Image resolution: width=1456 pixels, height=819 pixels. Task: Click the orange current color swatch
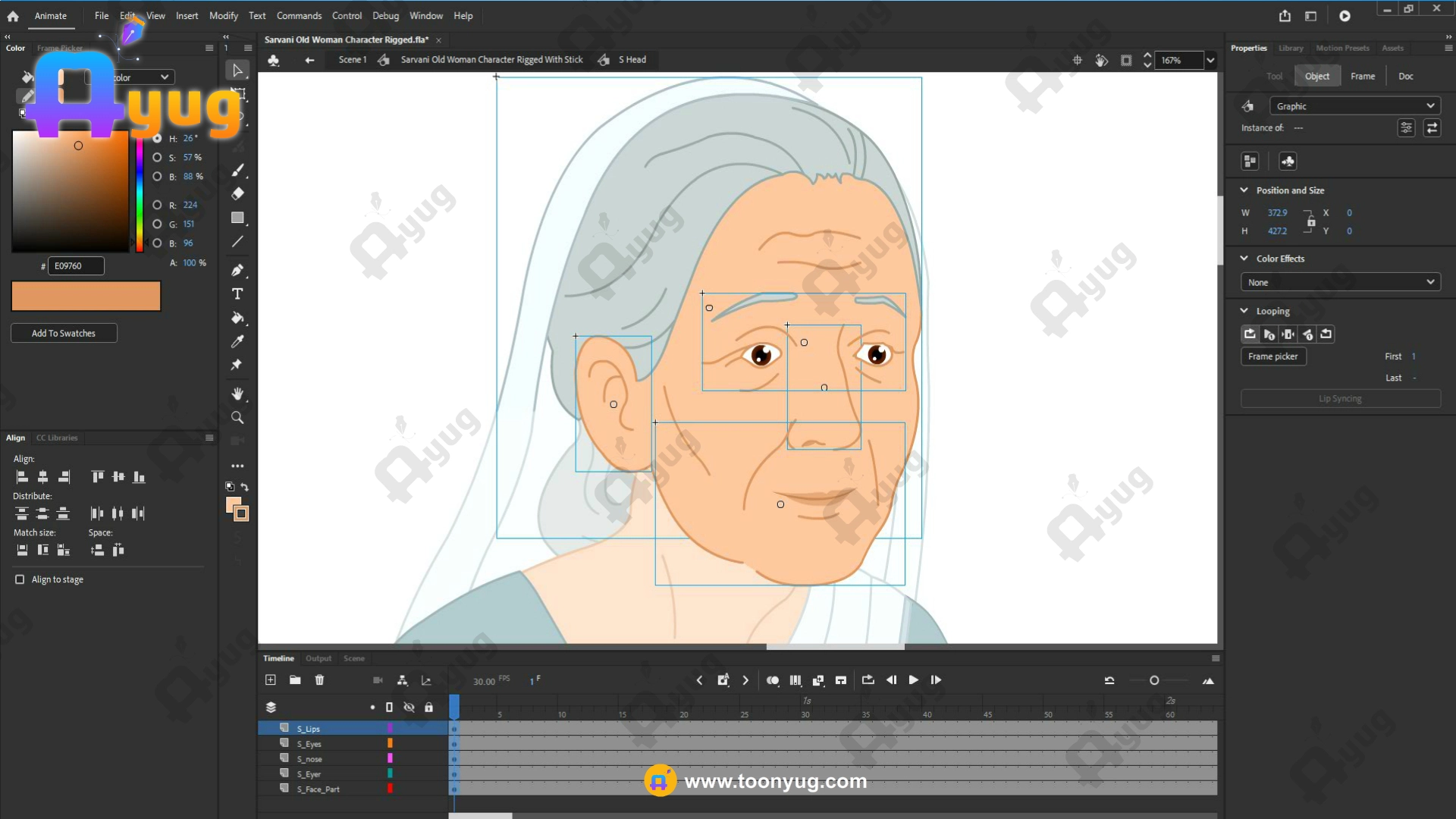tap(86, 296)
